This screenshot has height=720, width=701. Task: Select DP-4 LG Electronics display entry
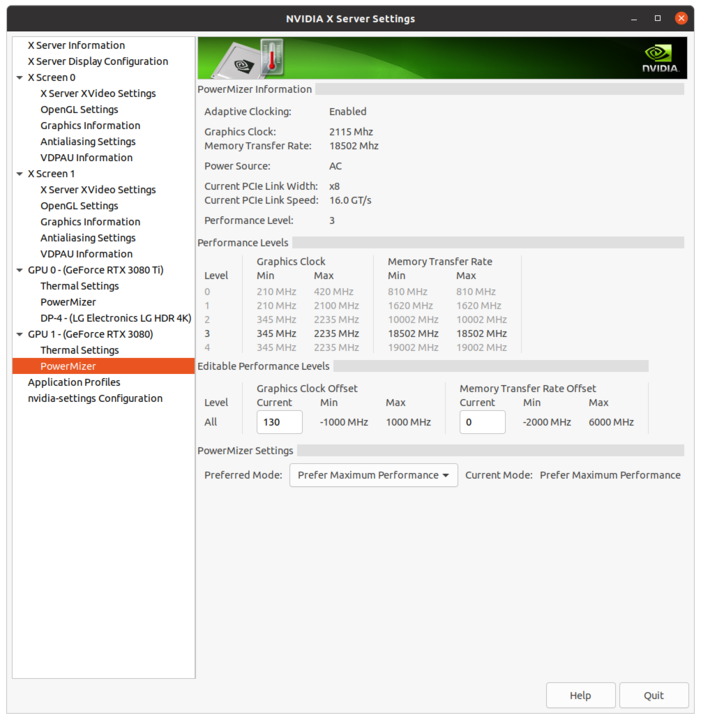click(x=115, y=318)
